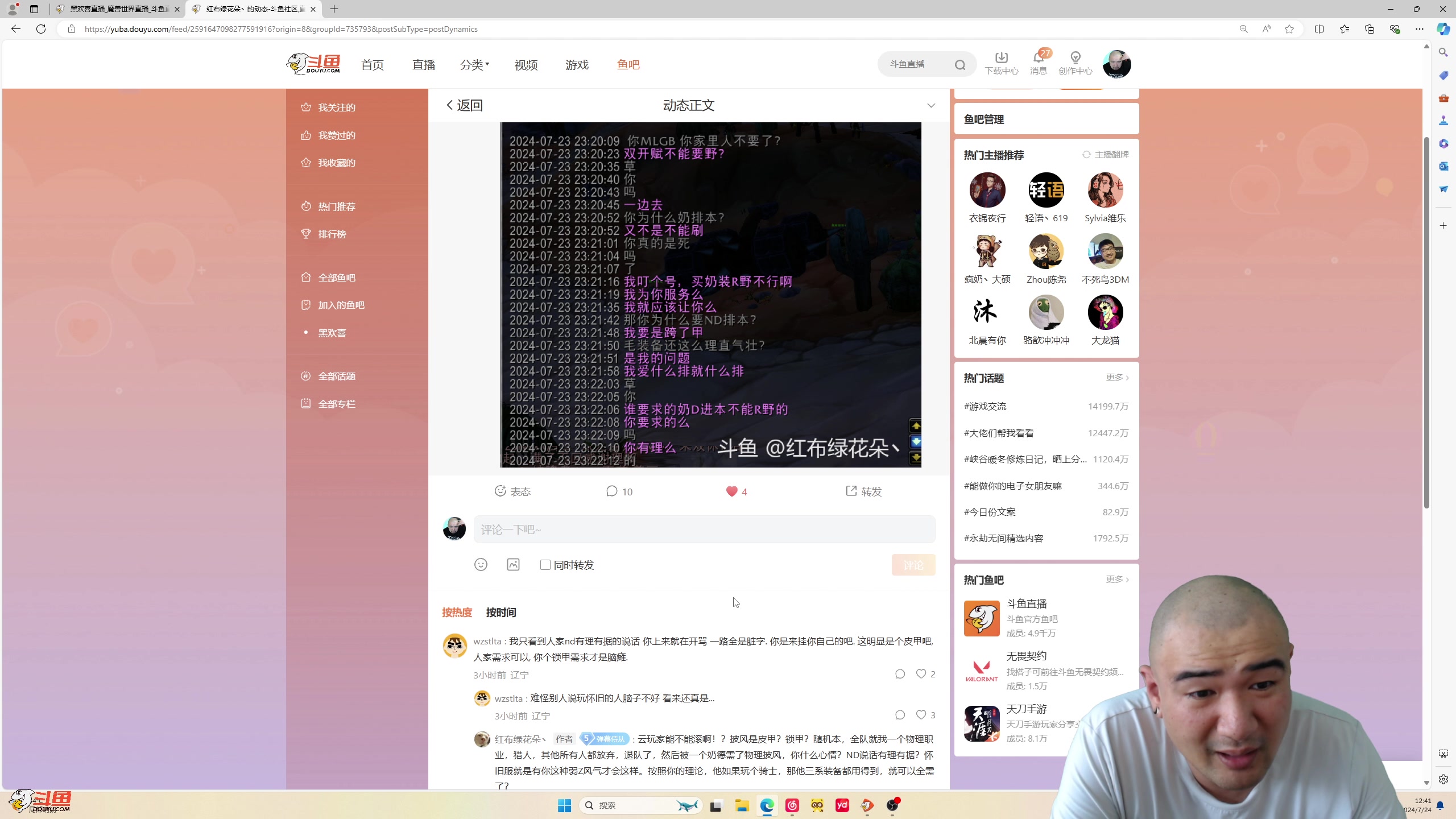Expand 更多 next to 热门话题
Image resolution: width=1456 pixels, height=819 pixels.
click(1117, 378)
